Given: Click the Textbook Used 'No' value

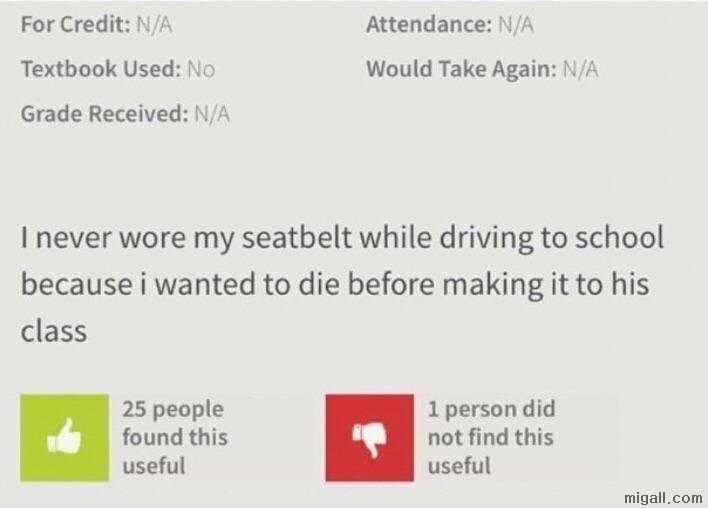Looking at the screenshot, I should [201, 69].
